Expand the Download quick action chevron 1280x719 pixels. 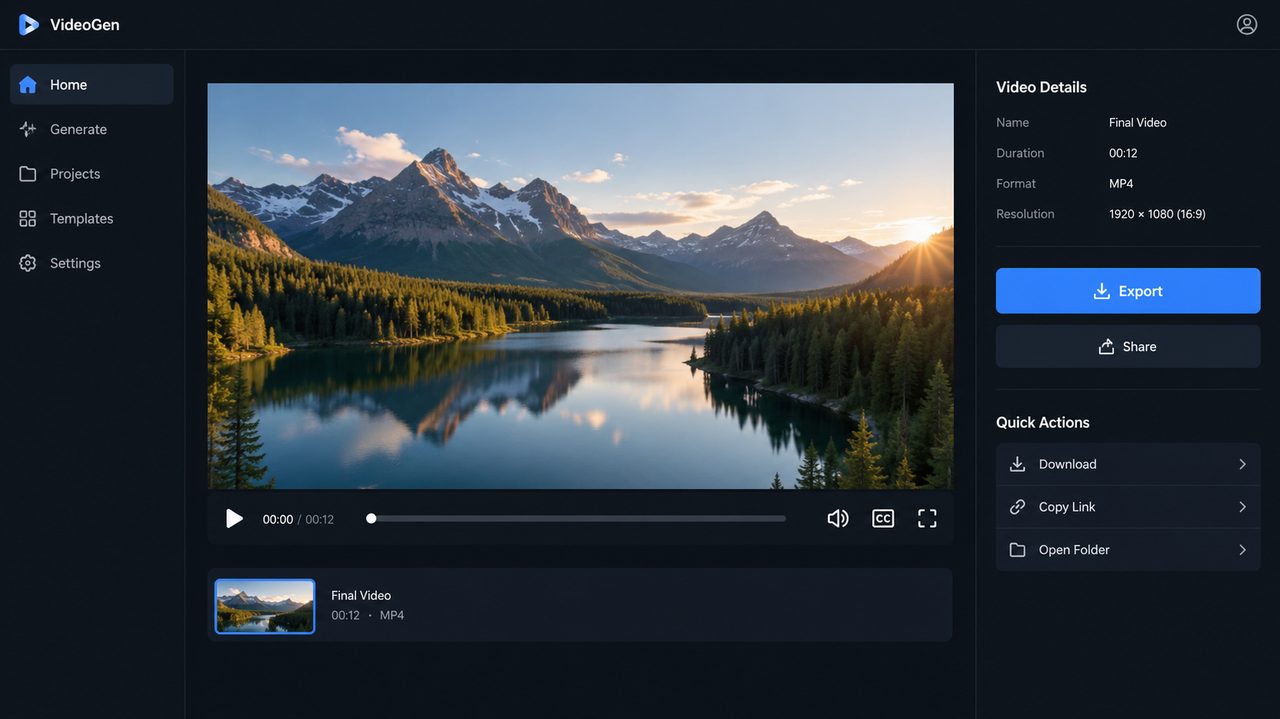click(1242, 464)
